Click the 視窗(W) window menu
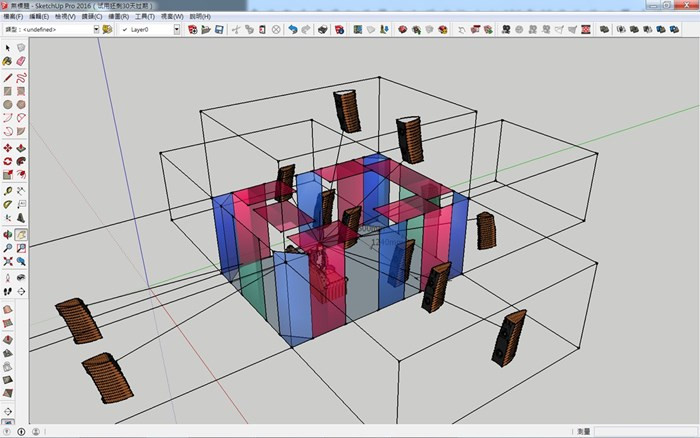This screenshot has width=700, height=438. tap(172, 17)
